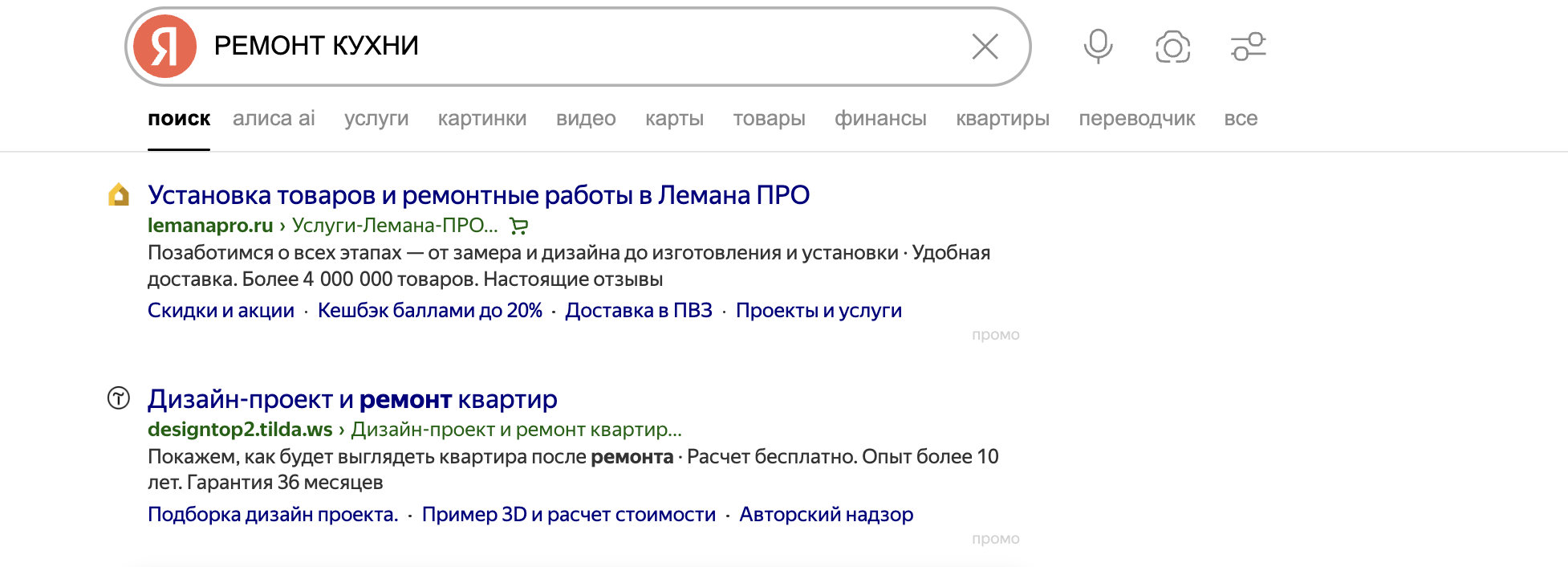Open Подборка дизайн проекта sitelink

point(273,515)
